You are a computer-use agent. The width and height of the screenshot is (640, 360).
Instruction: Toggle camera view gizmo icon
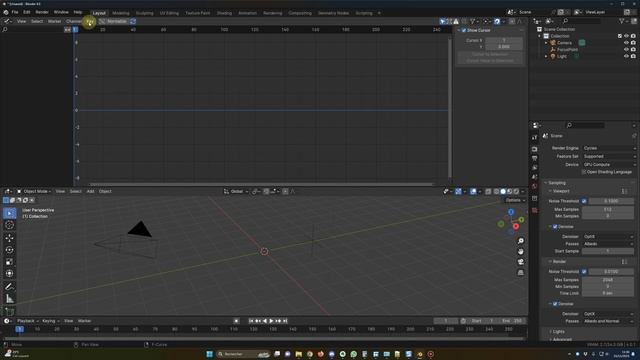[521, 262]
